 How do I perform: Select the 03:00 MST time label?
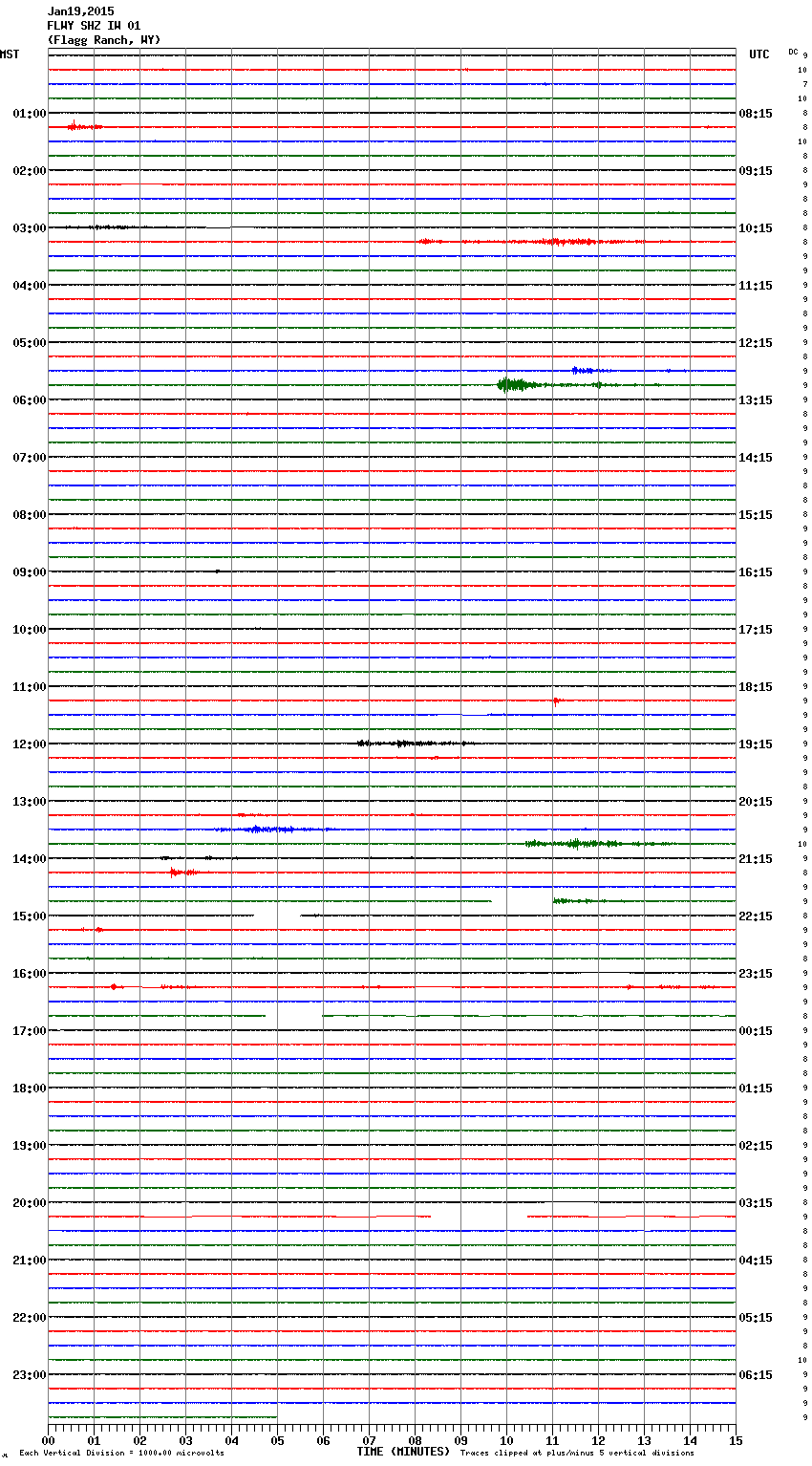(x=29, y=228)
